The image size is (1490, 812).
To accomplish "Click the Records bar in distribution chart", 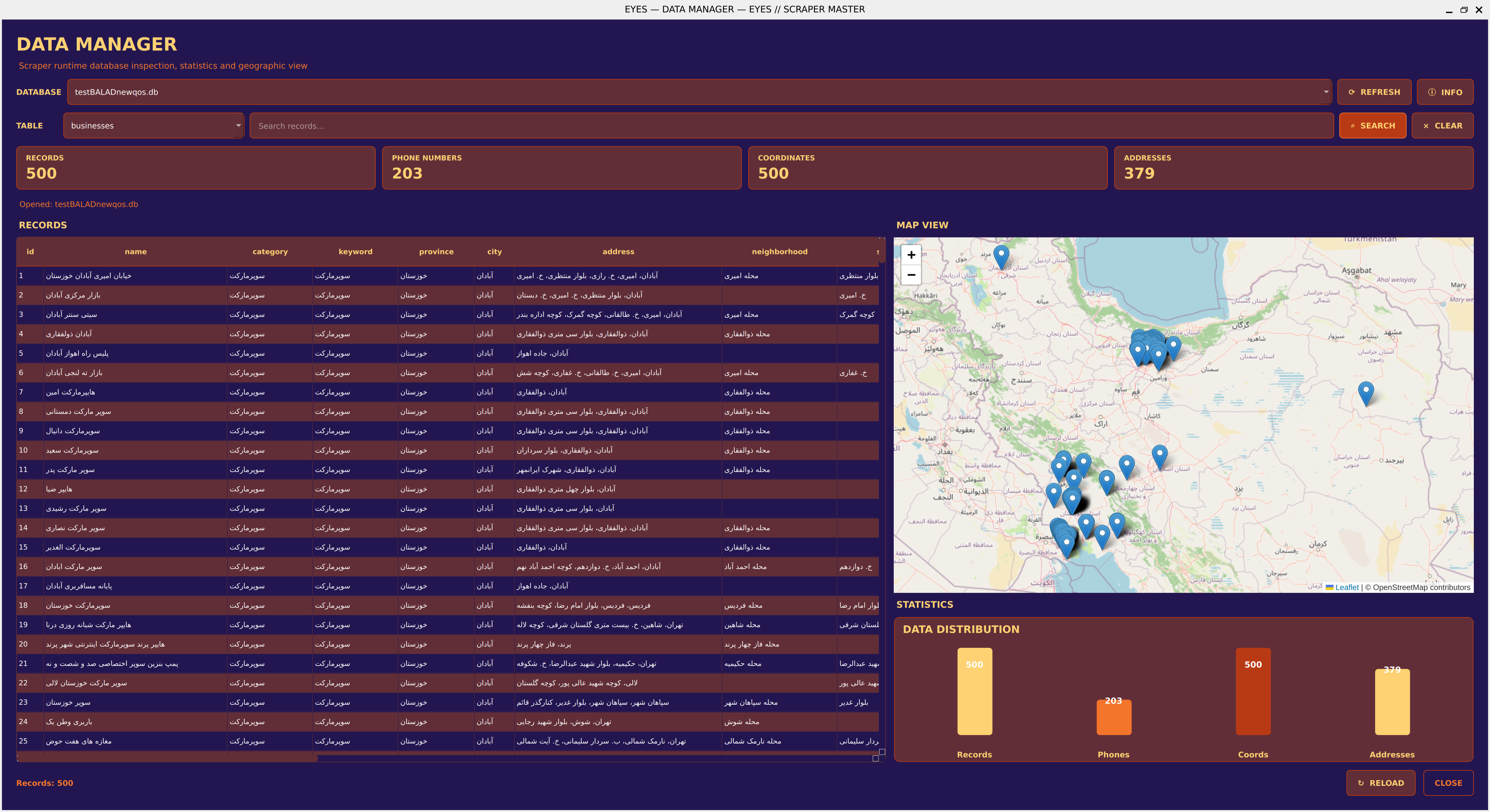I will 974,691.
